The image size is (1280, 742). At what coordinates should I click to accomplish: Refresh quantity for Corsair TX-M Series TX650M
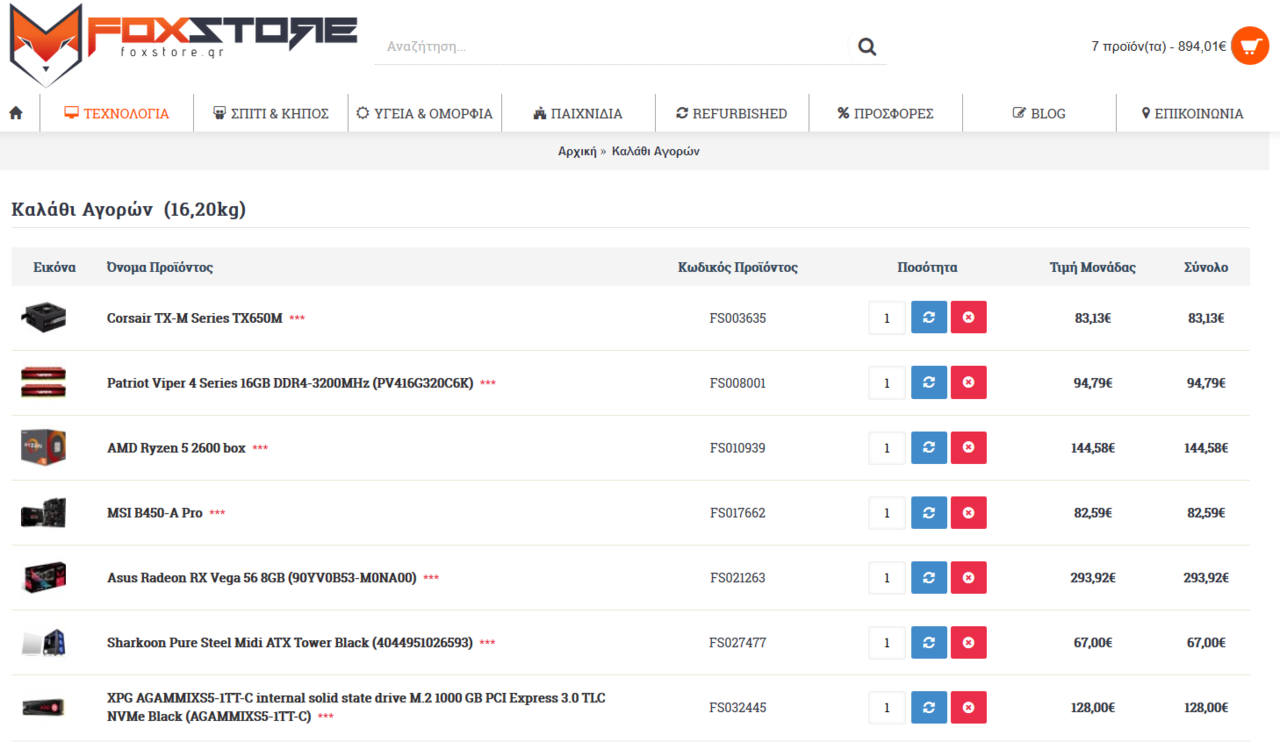tap(928, 318)
